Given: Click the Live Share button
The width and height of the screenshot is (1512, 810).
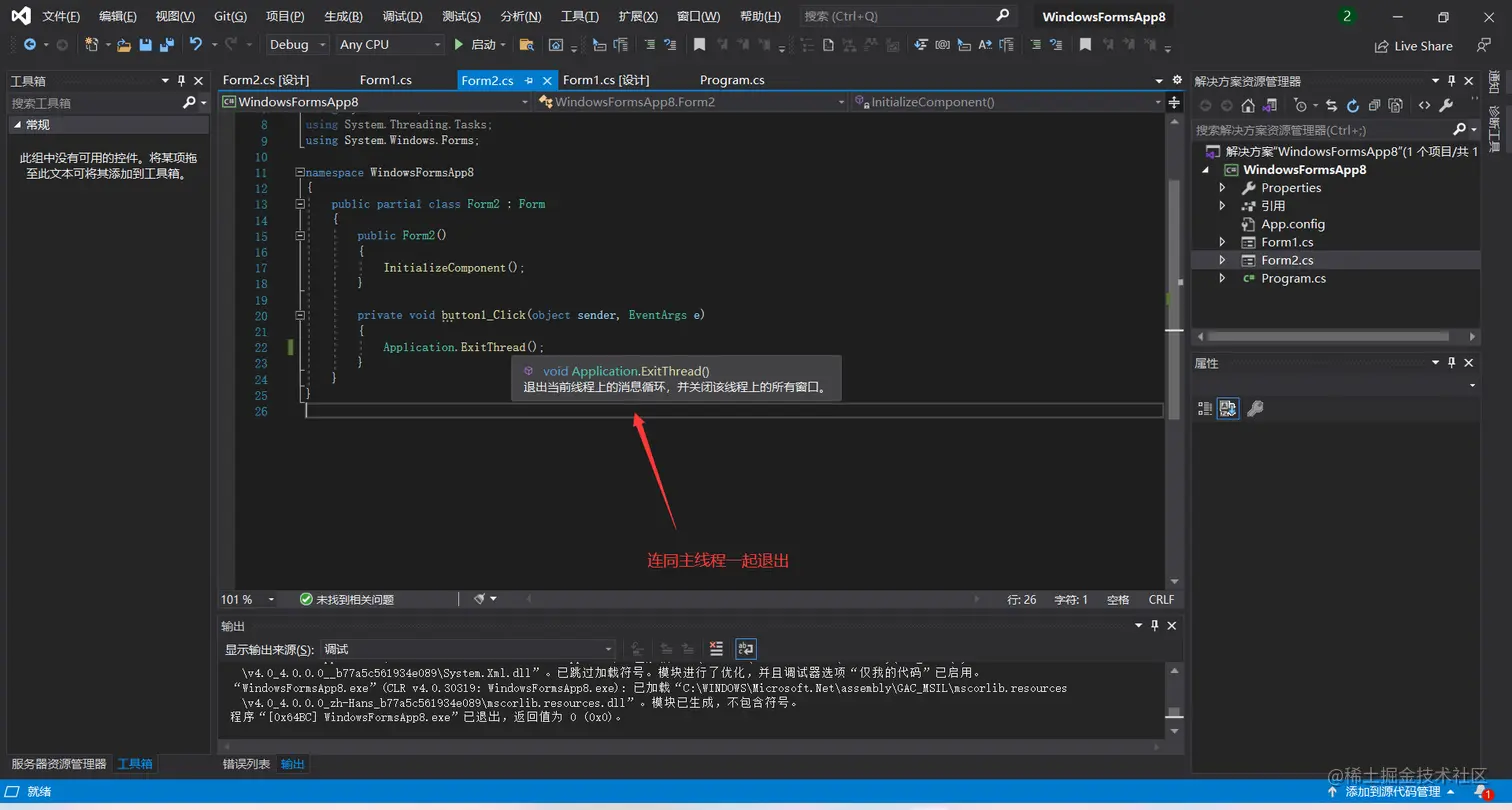Looking at the screenshot, I should click(x=1414, y=46).
